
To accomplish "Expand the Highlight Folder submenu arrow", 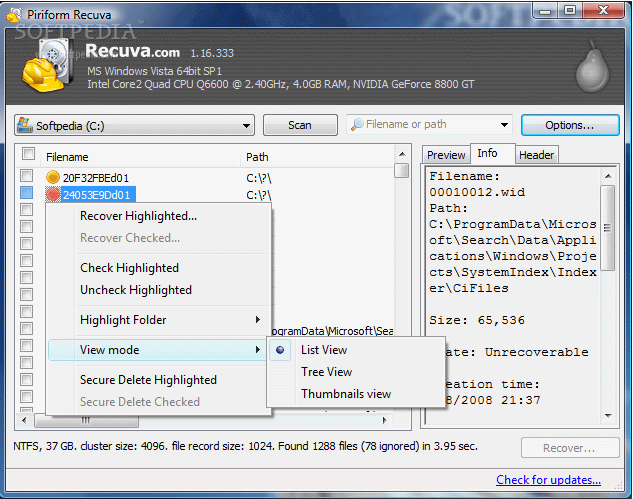I will coord(258,320).
